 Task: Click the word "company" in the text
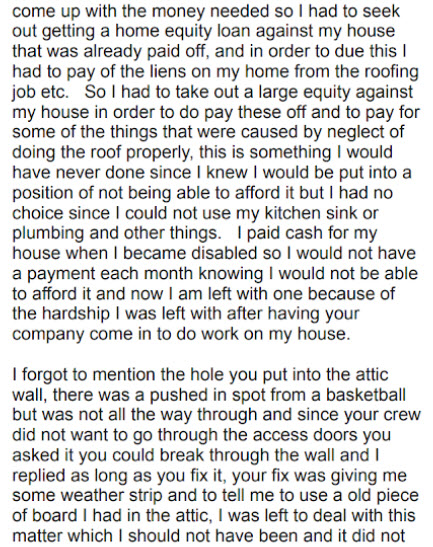pyautogui.click(x=48, y=334)
